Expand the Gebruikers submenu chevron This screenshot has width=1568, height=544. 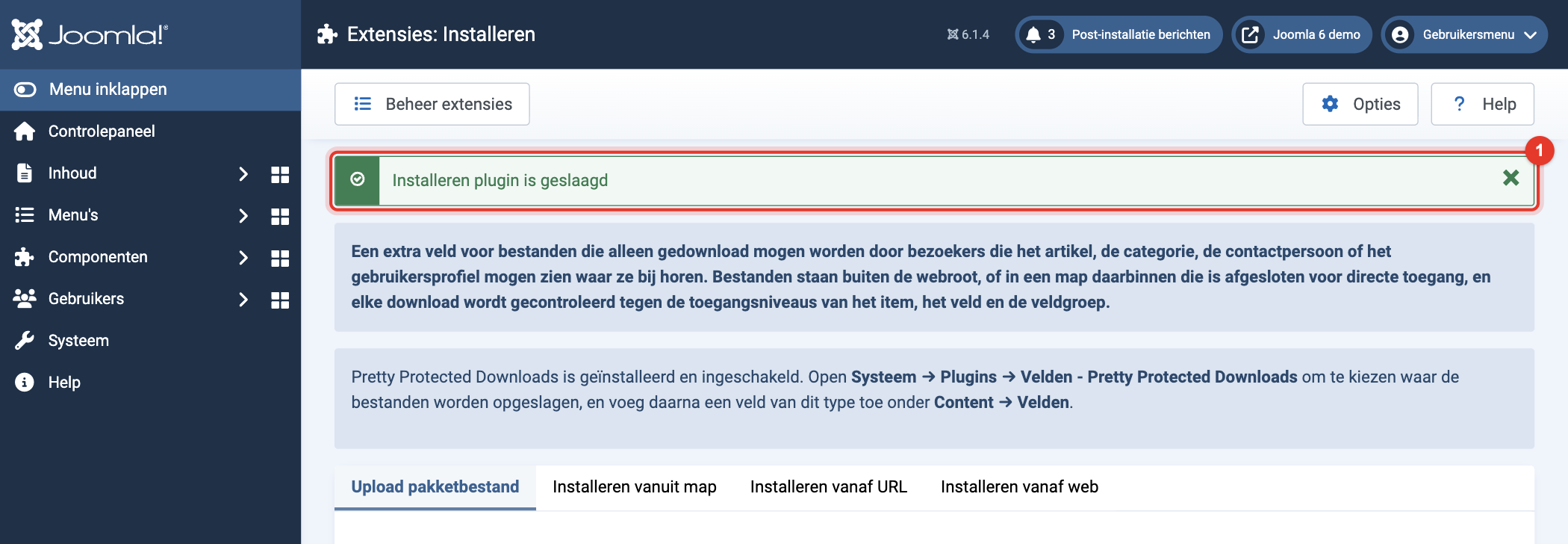(x=243, y=300)
